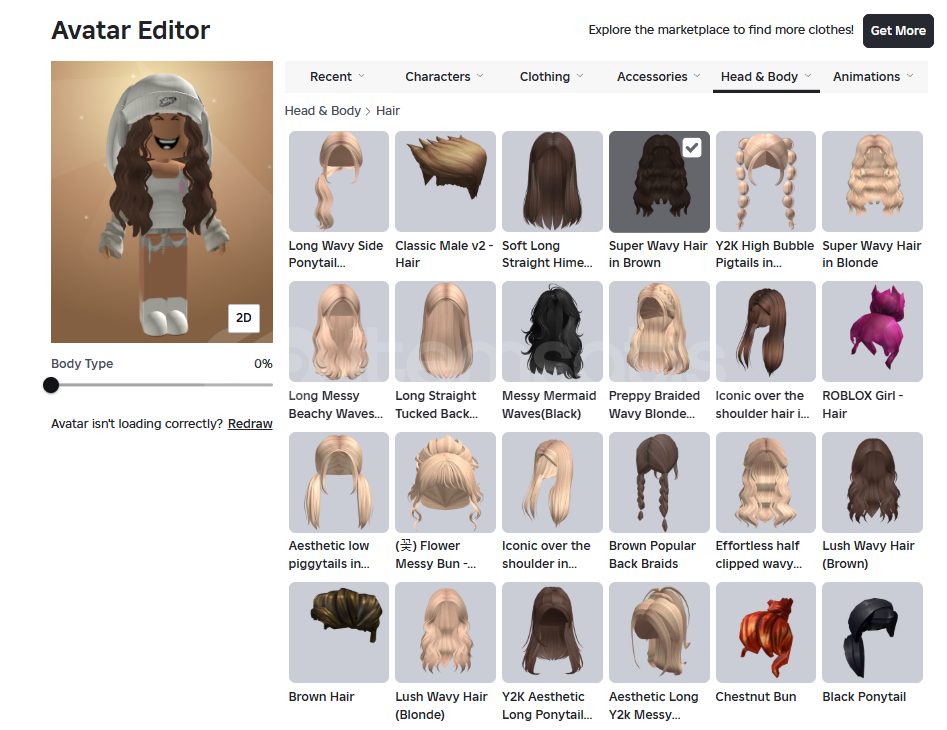This screenshot has width=947, height=730.
Task: Expand the Animations category dropdown
Action: point(873,77)
